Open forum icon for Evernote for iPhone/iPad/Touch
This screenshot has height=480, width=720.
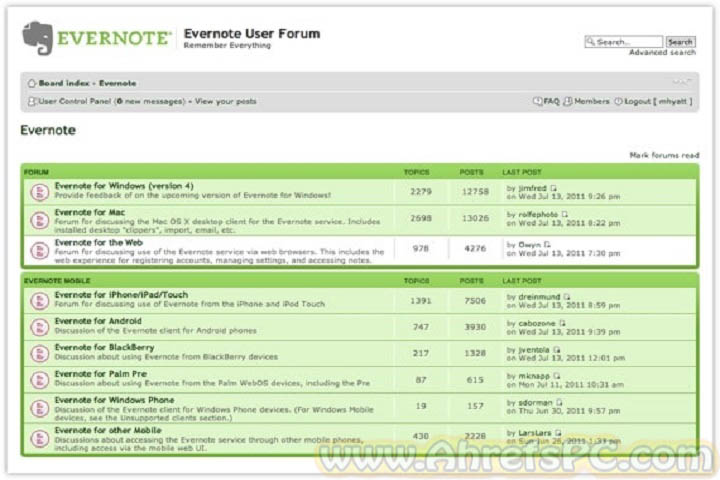tap(40, 301)
